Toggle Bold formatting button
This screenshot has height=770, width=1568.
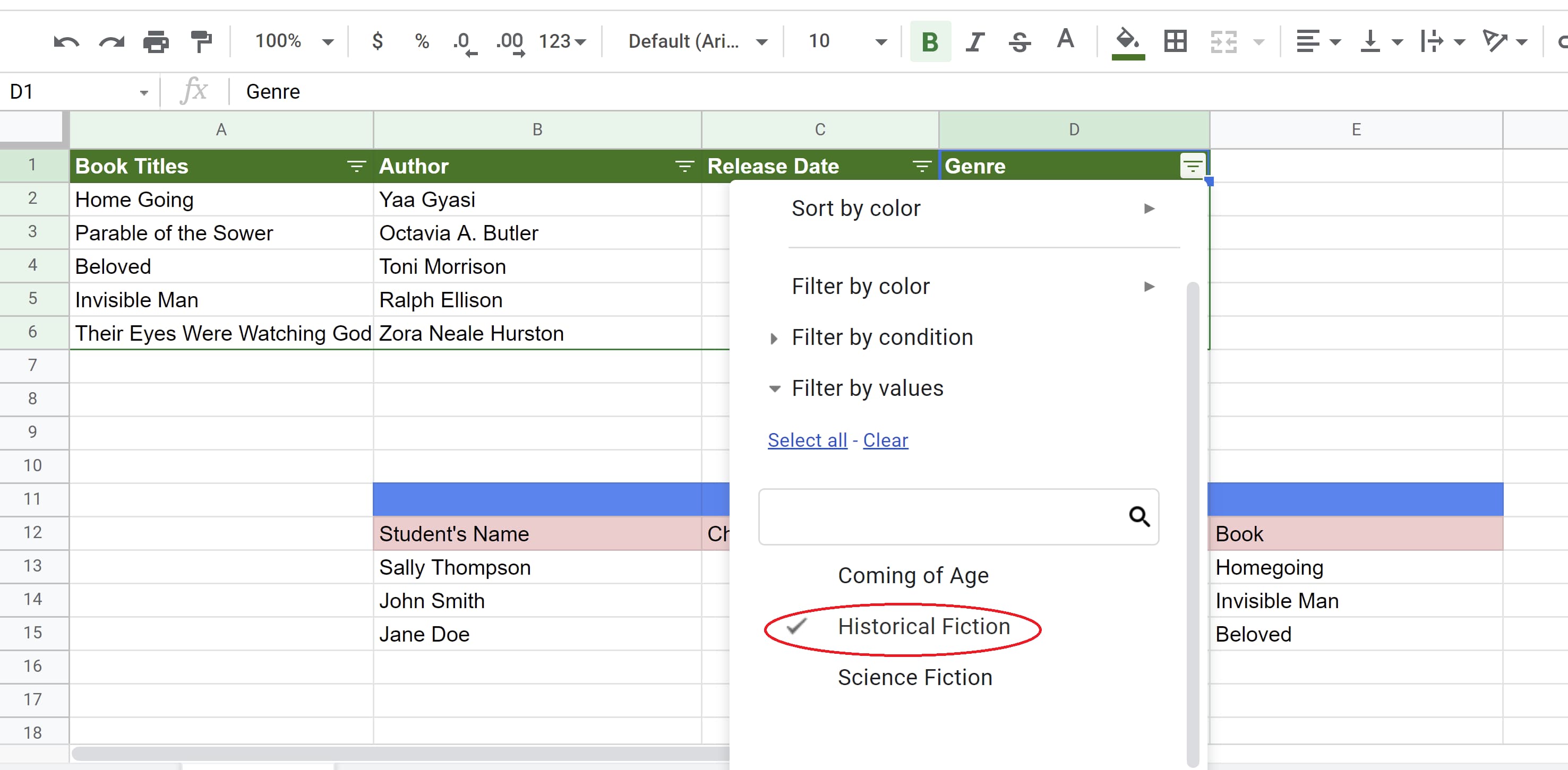pos(929,41)
